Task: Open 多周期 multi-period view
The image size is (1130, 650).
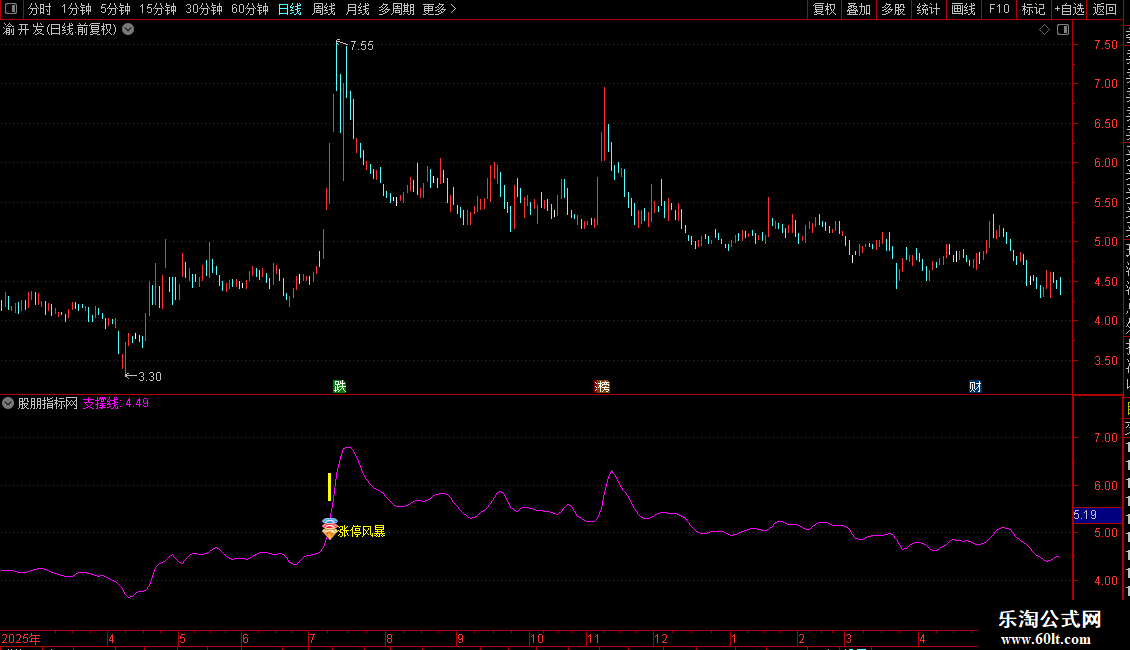Action: pos(396,9)
